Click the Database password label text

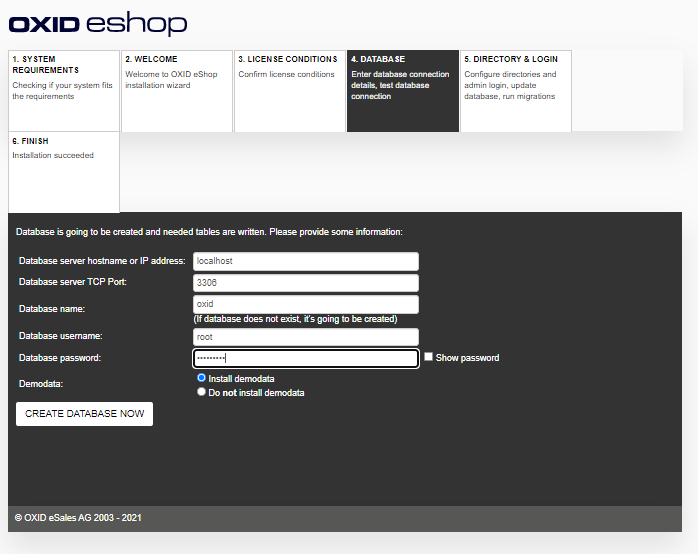[x=60, y=358]
